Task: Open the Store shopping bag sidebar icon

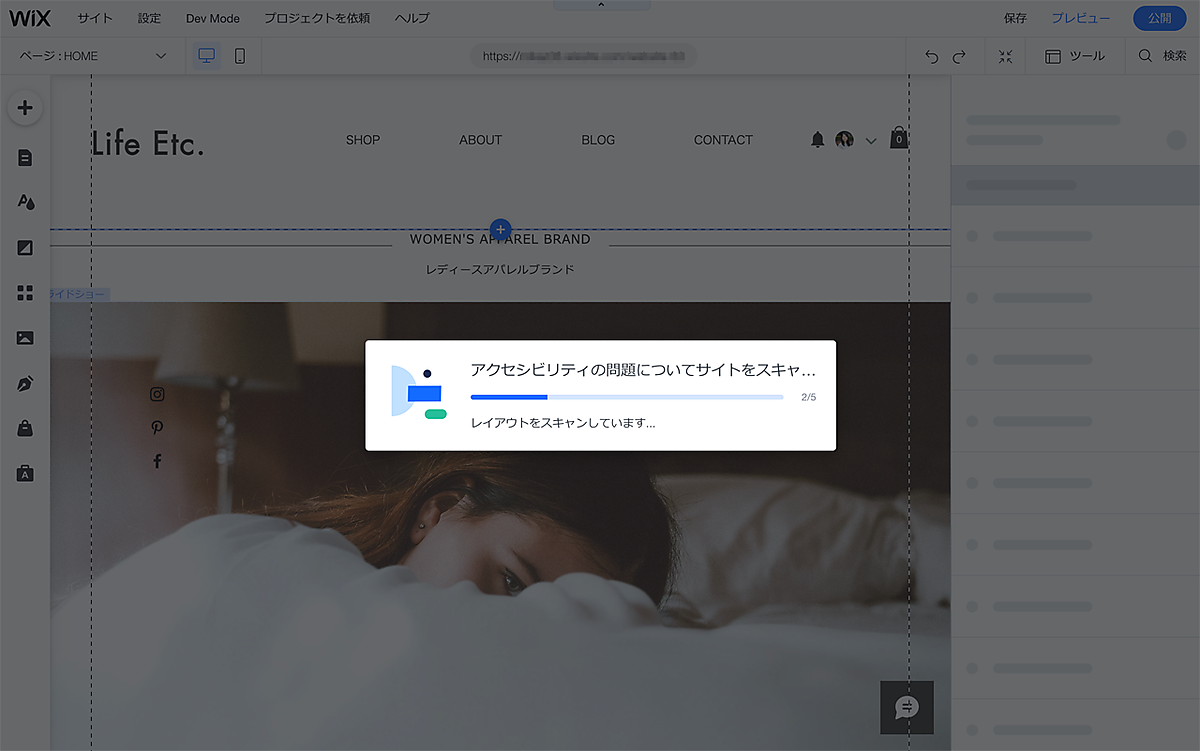Action: (25, 428)
